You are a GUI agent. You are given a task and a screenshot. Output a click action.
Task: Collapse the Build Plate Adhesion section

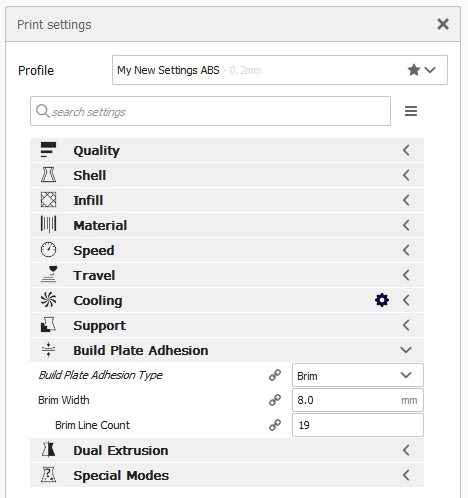coord(227,350)
